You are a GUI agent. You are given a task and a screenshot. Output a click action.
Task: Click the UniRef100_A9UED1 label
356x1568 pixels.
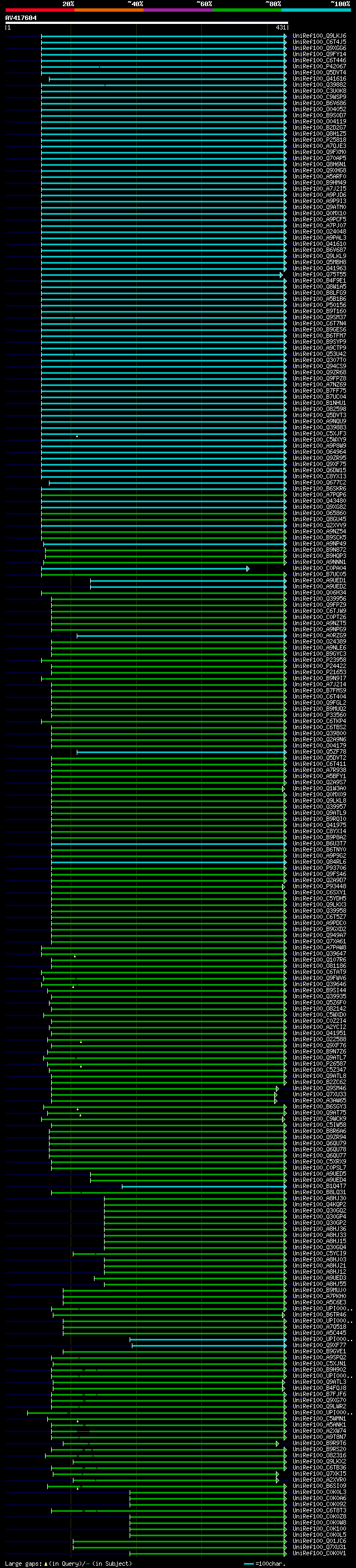tap(319, 580)
